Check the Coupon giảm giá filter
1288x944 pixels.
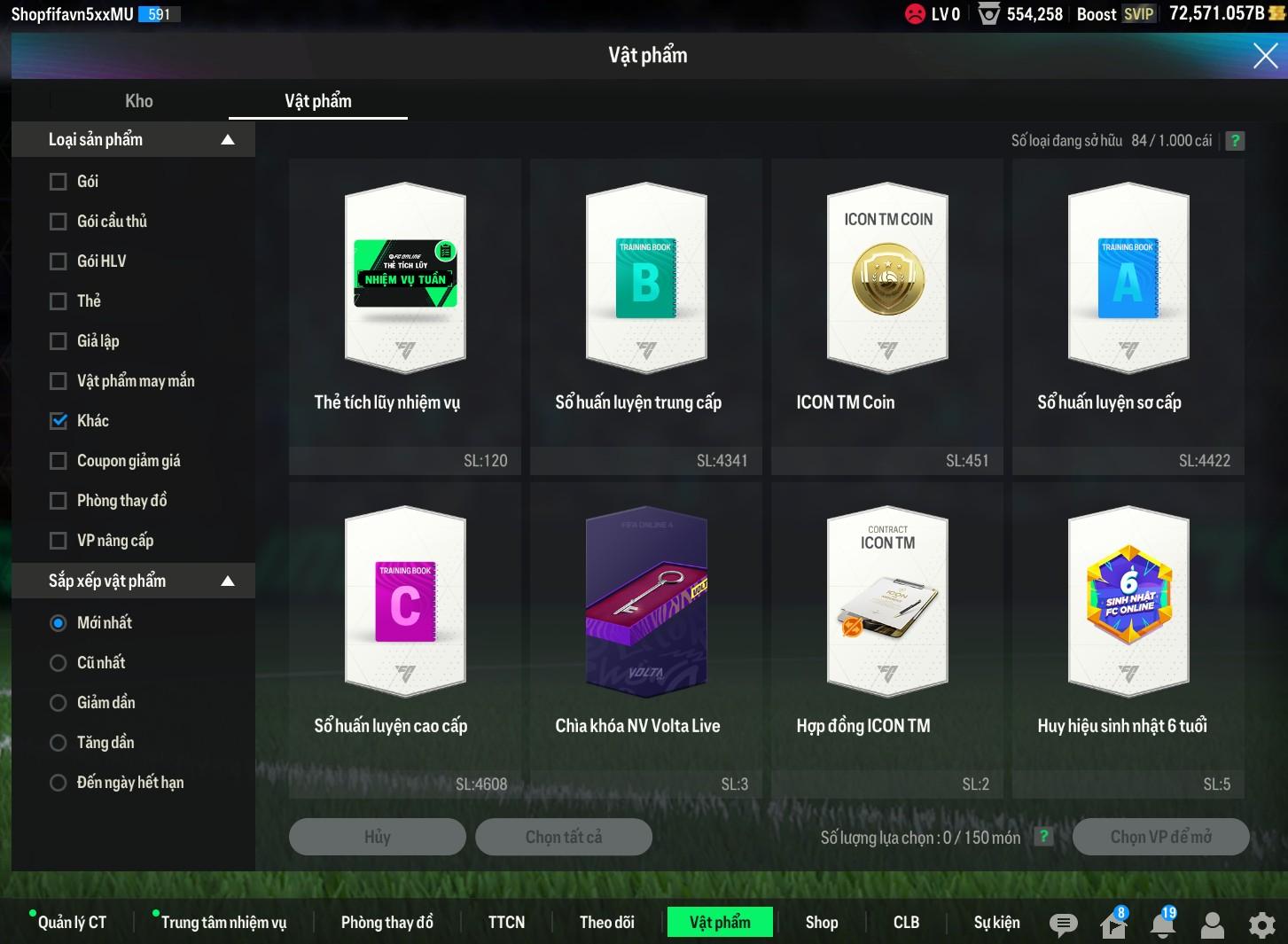click(x=59, y=461)
